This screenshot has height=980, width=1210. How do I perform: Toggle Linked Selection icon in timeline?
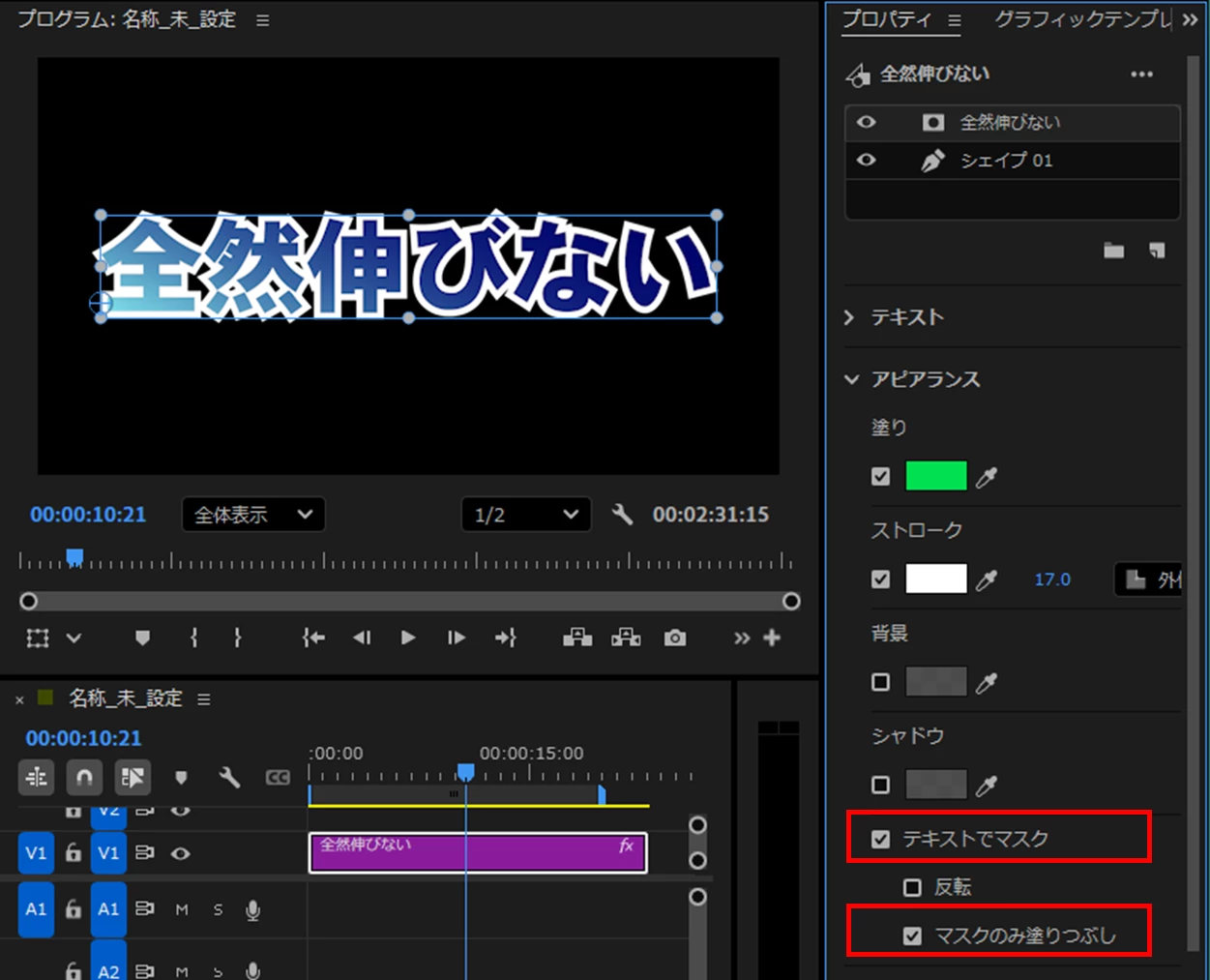[x=133, y=777]
